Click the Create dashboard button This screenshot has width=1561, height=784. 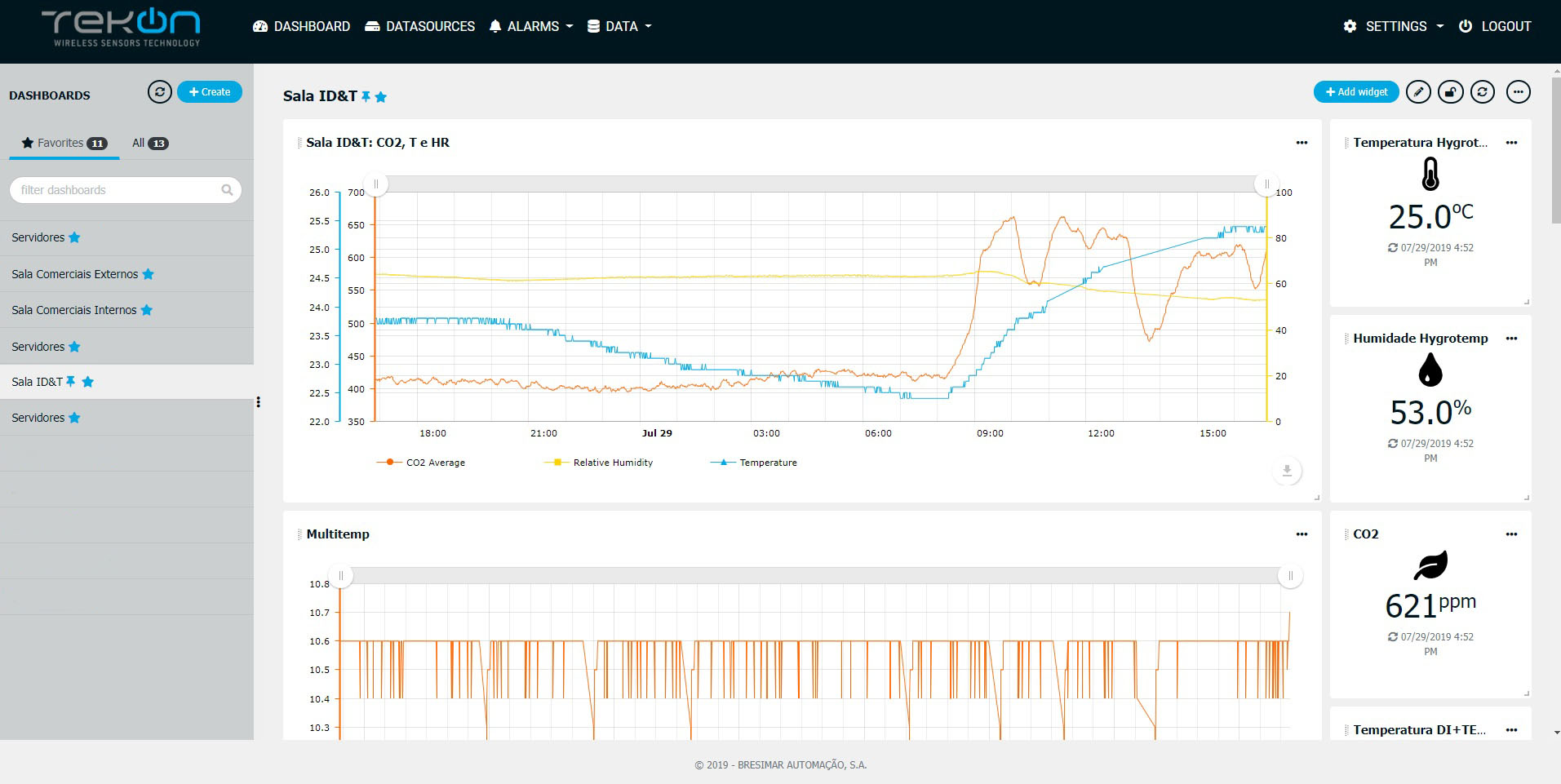[210, 92]
